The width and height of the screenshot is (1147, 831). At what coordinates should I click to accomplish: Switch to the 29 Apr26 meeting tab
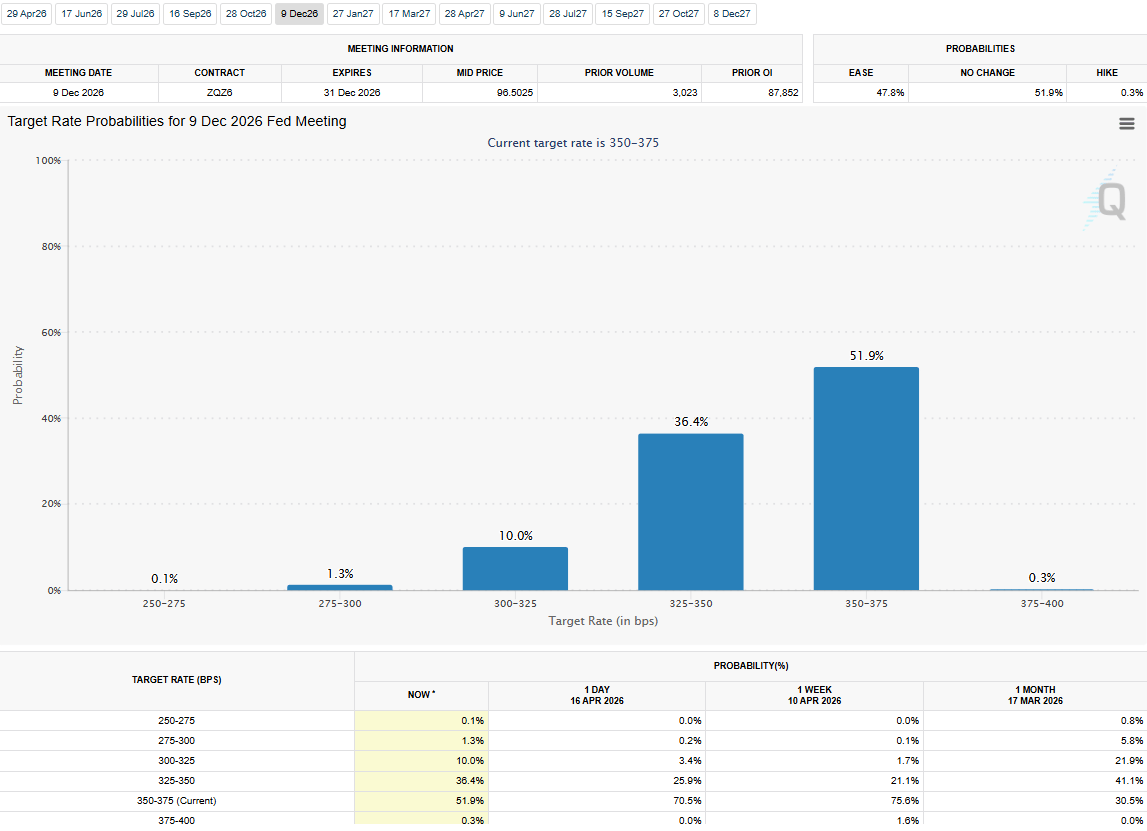pos(27,14)
